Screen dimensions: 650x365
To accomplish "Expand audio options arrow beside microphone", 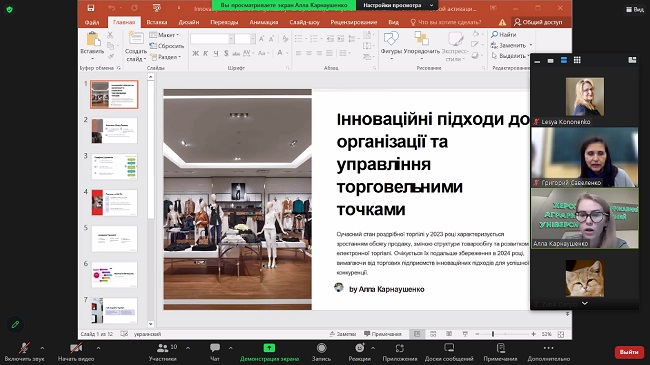I will [42, 348].
